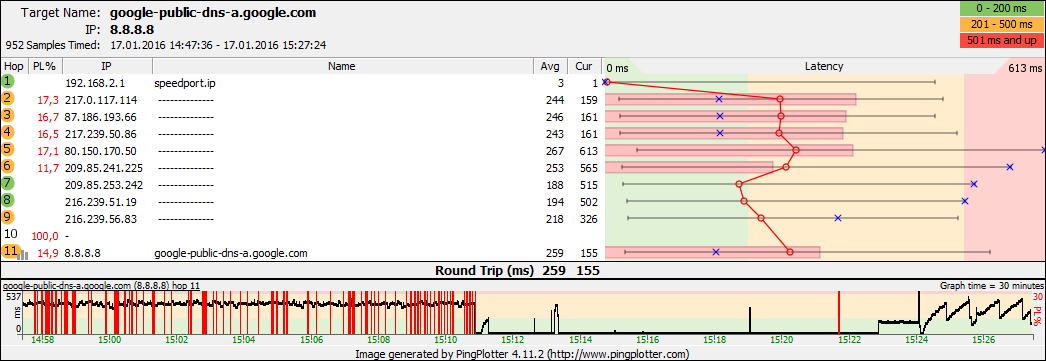This screenshot has width=1046, height=361.
Task: Click the Name column header
Action: coord(342,66)
